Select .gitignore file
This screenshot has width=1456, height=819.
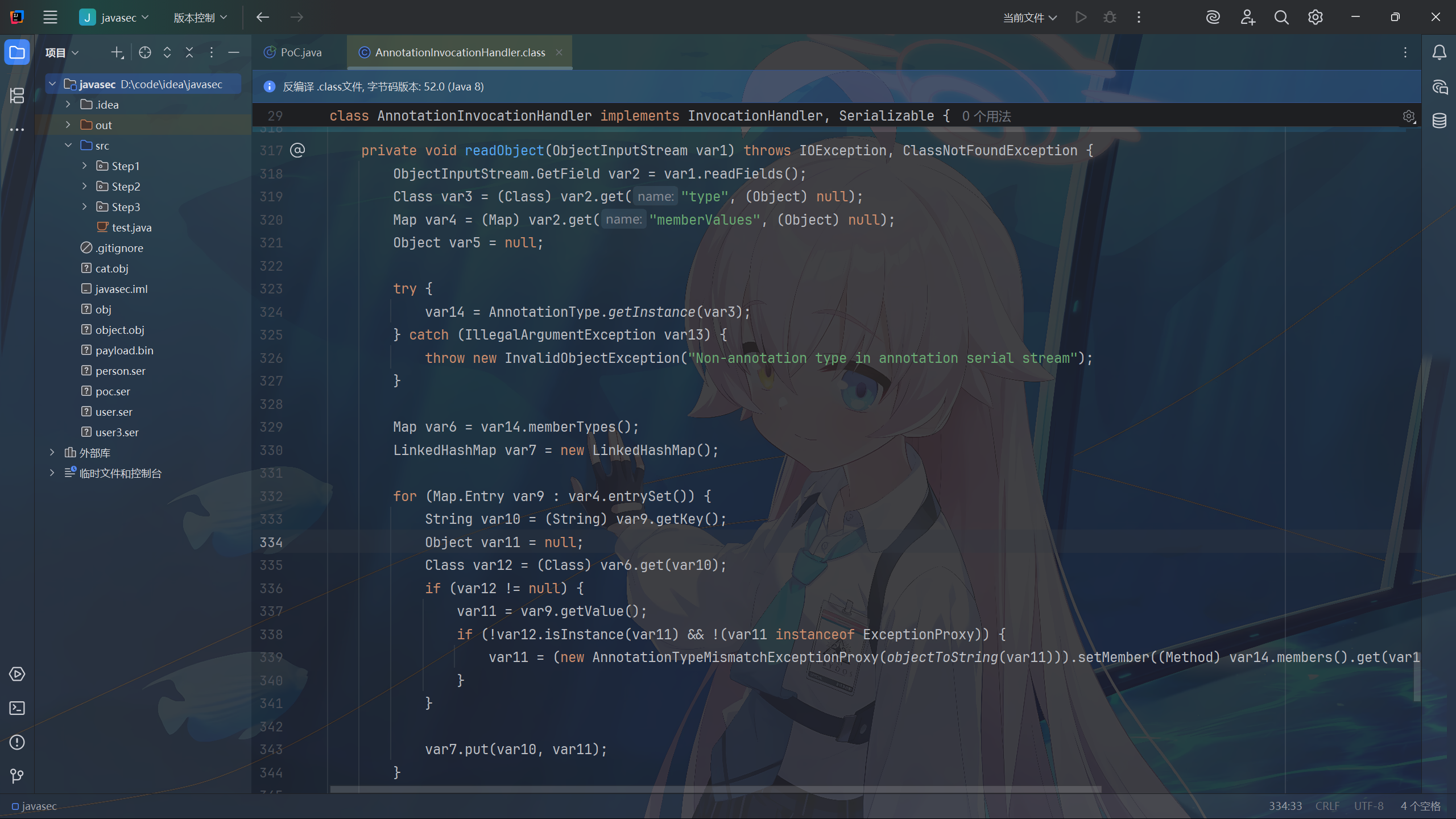coord(119,248)
